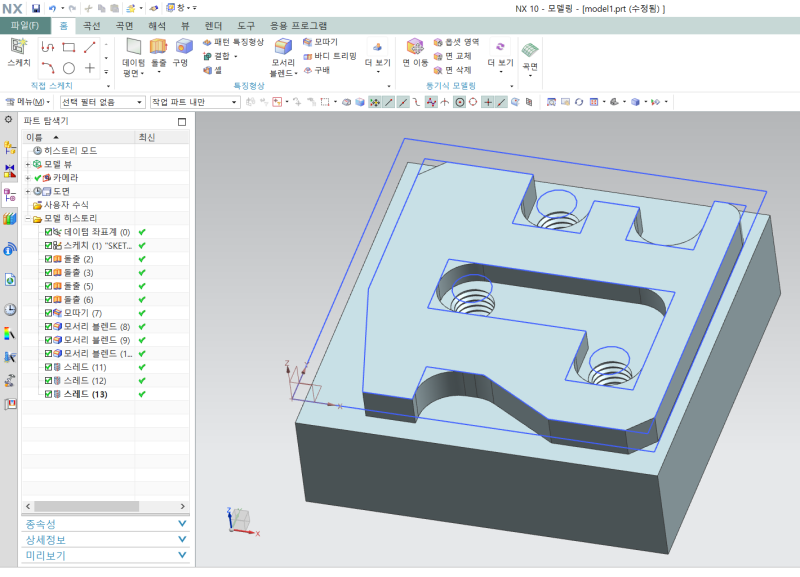This screenshot has width=800, height=577.
Task: Click the 스케치 (Sketch) tool icon
Action: pos(19,47)
